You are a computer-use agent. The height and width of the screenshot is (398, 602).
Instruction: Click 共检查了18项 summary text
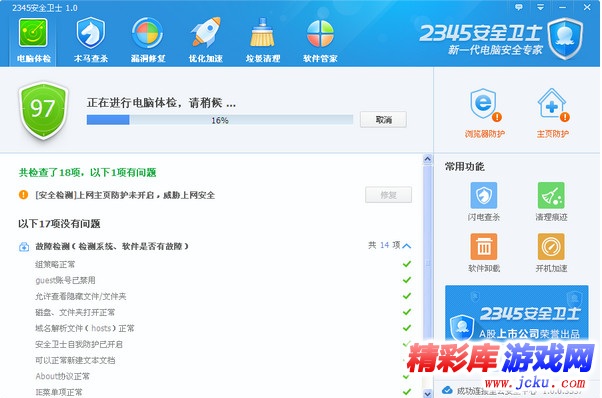pos(88,173)
